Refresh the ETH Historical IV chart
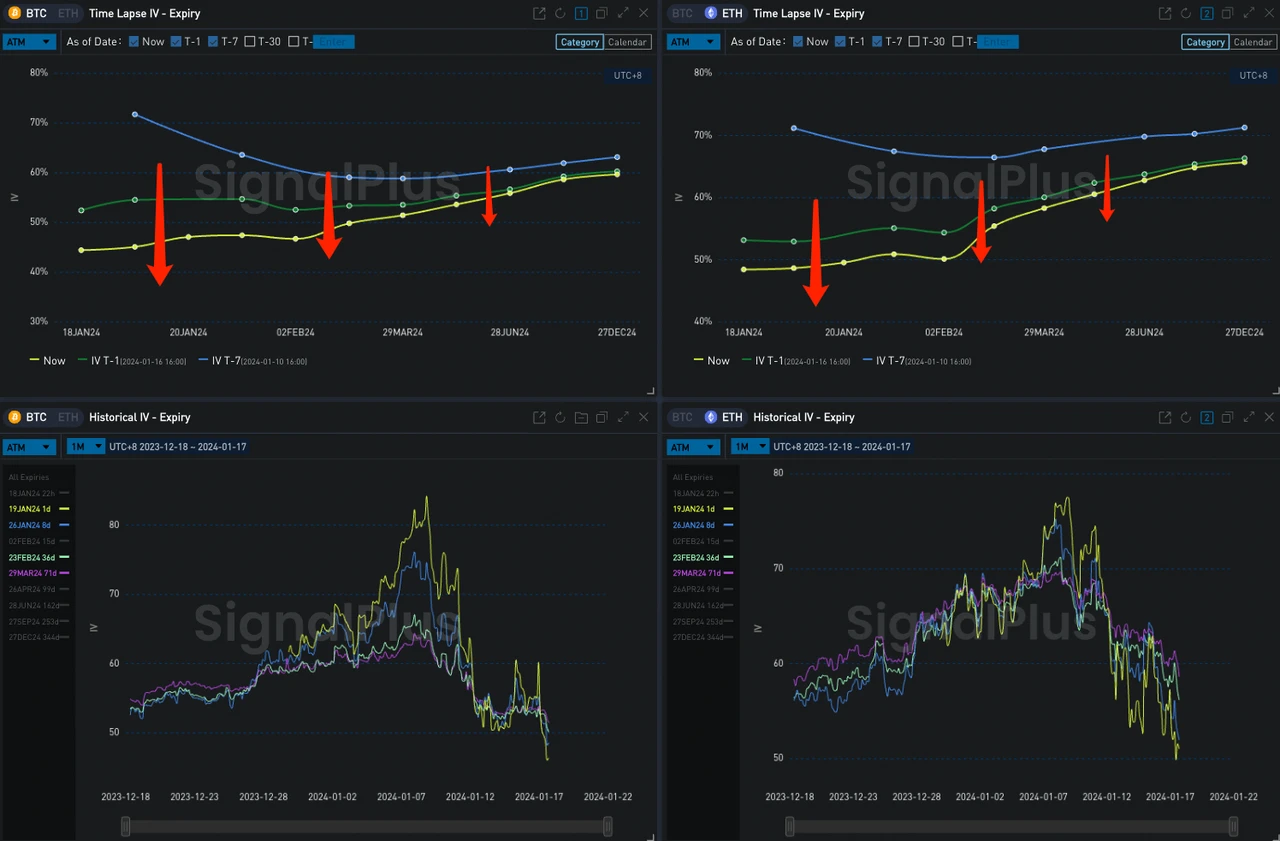This screenshot has height=841, width=1280. click(1185, 417)
